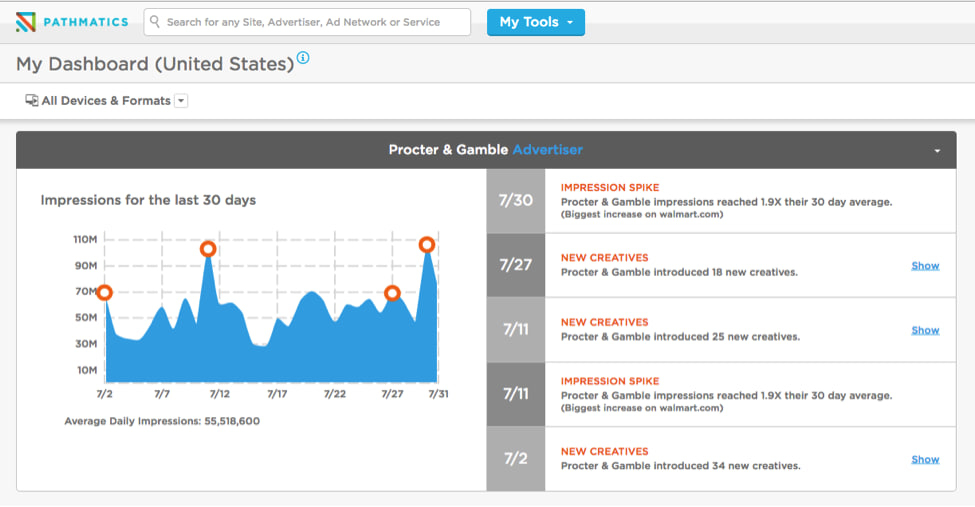Click the 7/2 date tile
The width and height of the screenshot is (975, 507).
click(516, 459)
